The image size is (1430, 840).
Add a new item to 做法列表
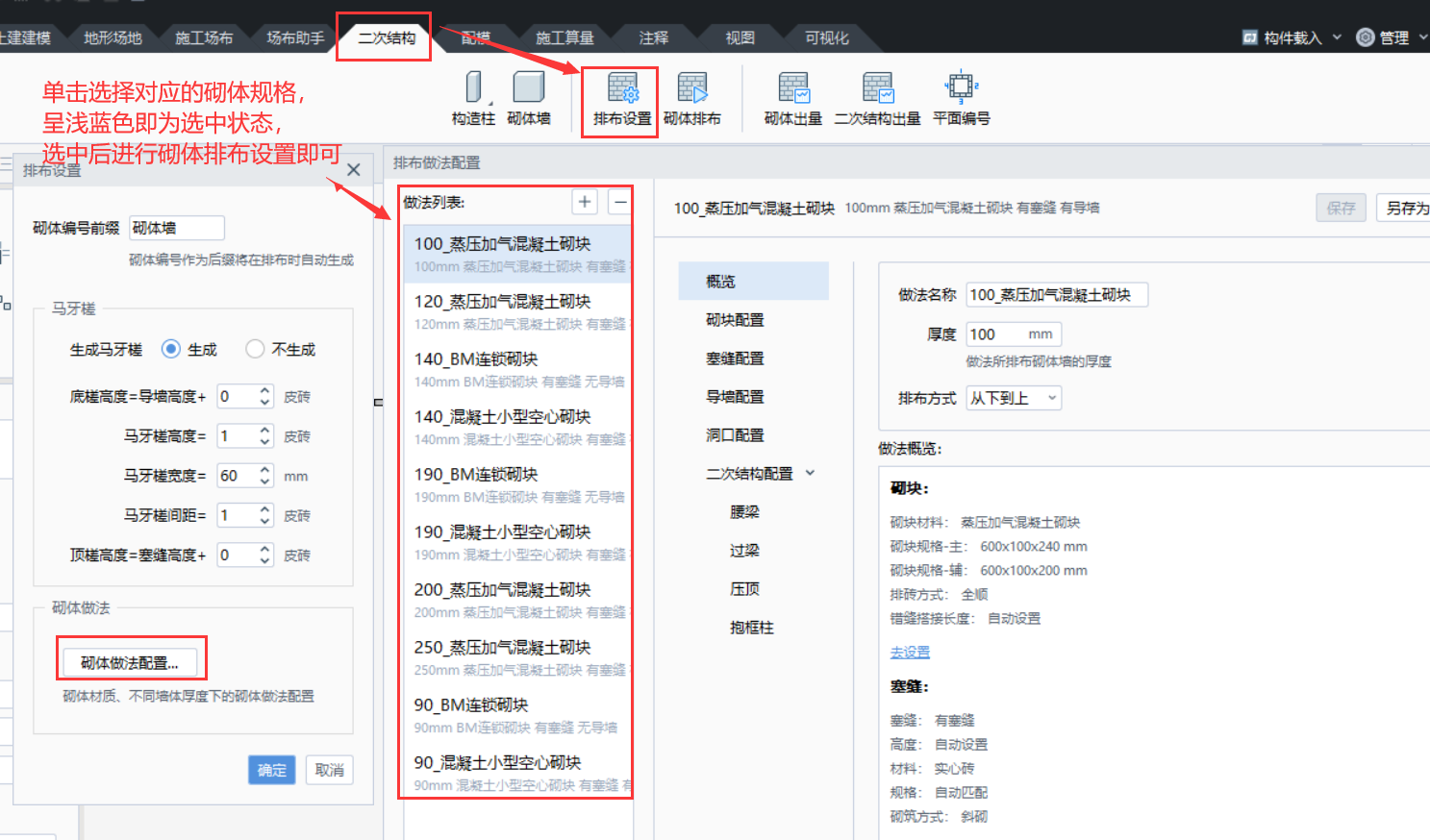click(x=585, y=202)
